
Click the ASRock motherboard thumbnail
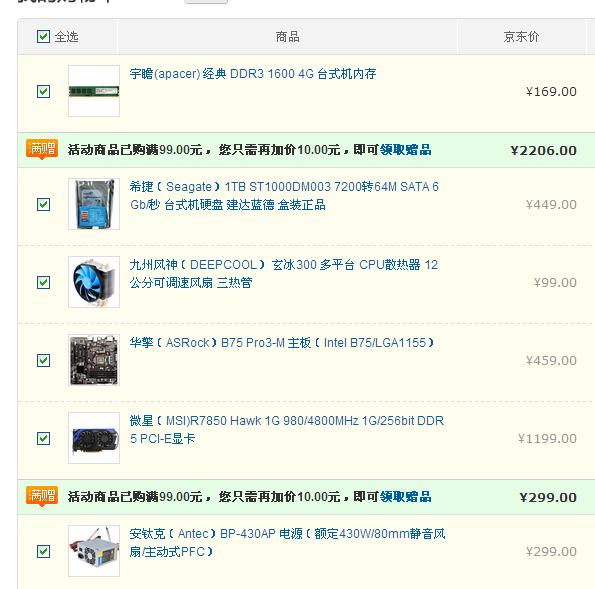tap(94, 360)
